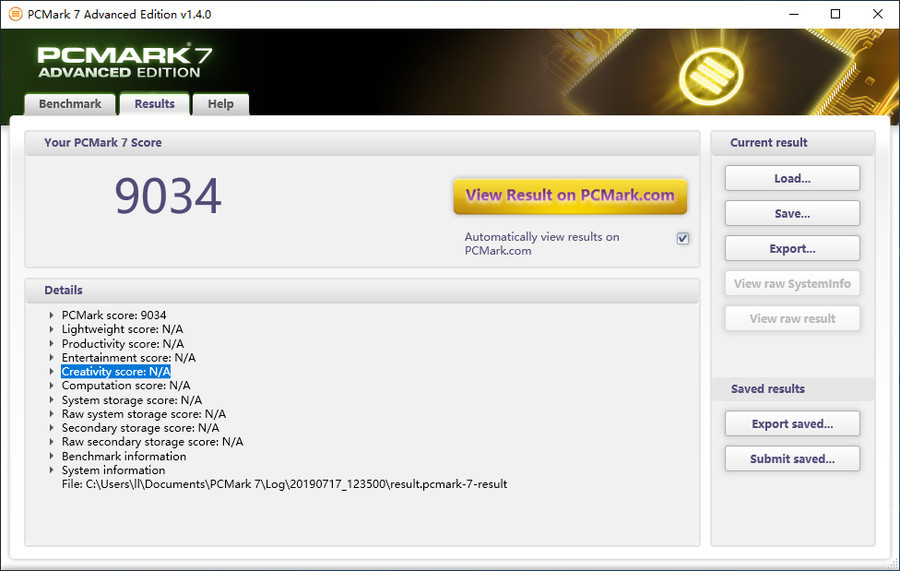Image resolution: width=900 pixels, height=571 pixels.
Task: Click the large 9034 score value
Action: [x=168, y=196]
